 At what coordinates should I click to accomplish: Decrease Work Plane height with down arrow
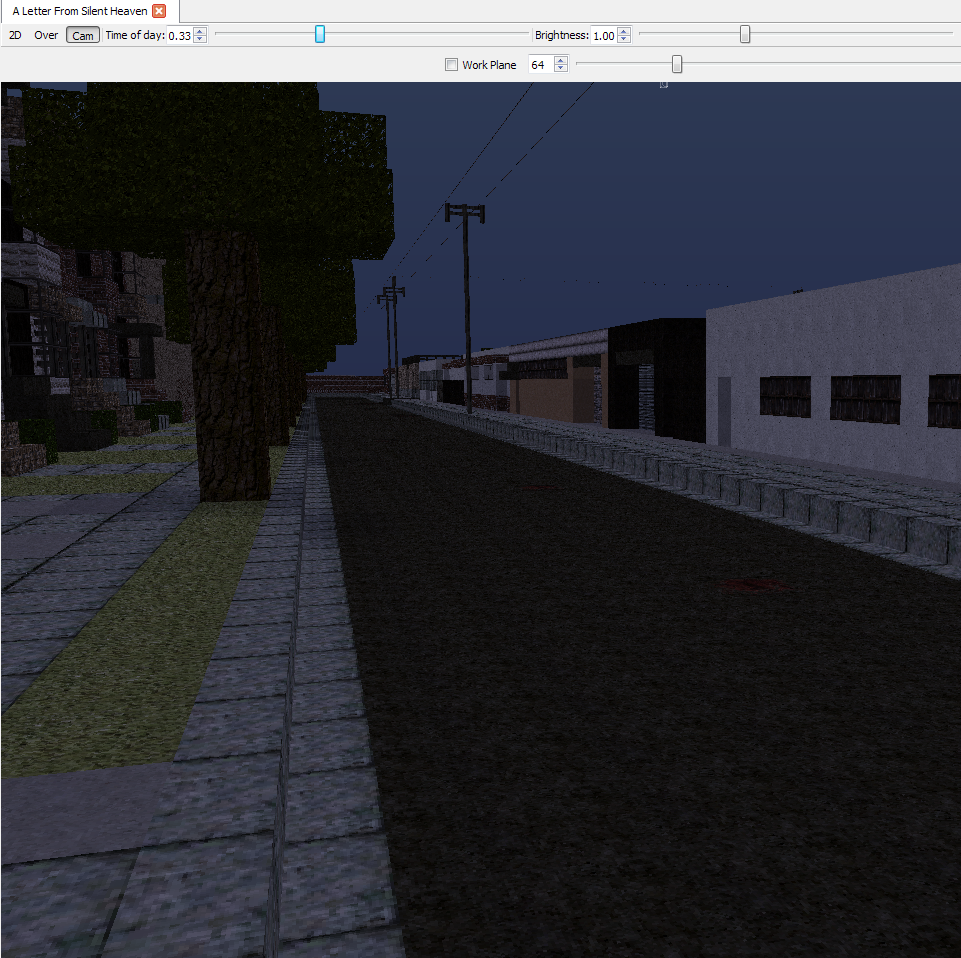coord(561,68)
